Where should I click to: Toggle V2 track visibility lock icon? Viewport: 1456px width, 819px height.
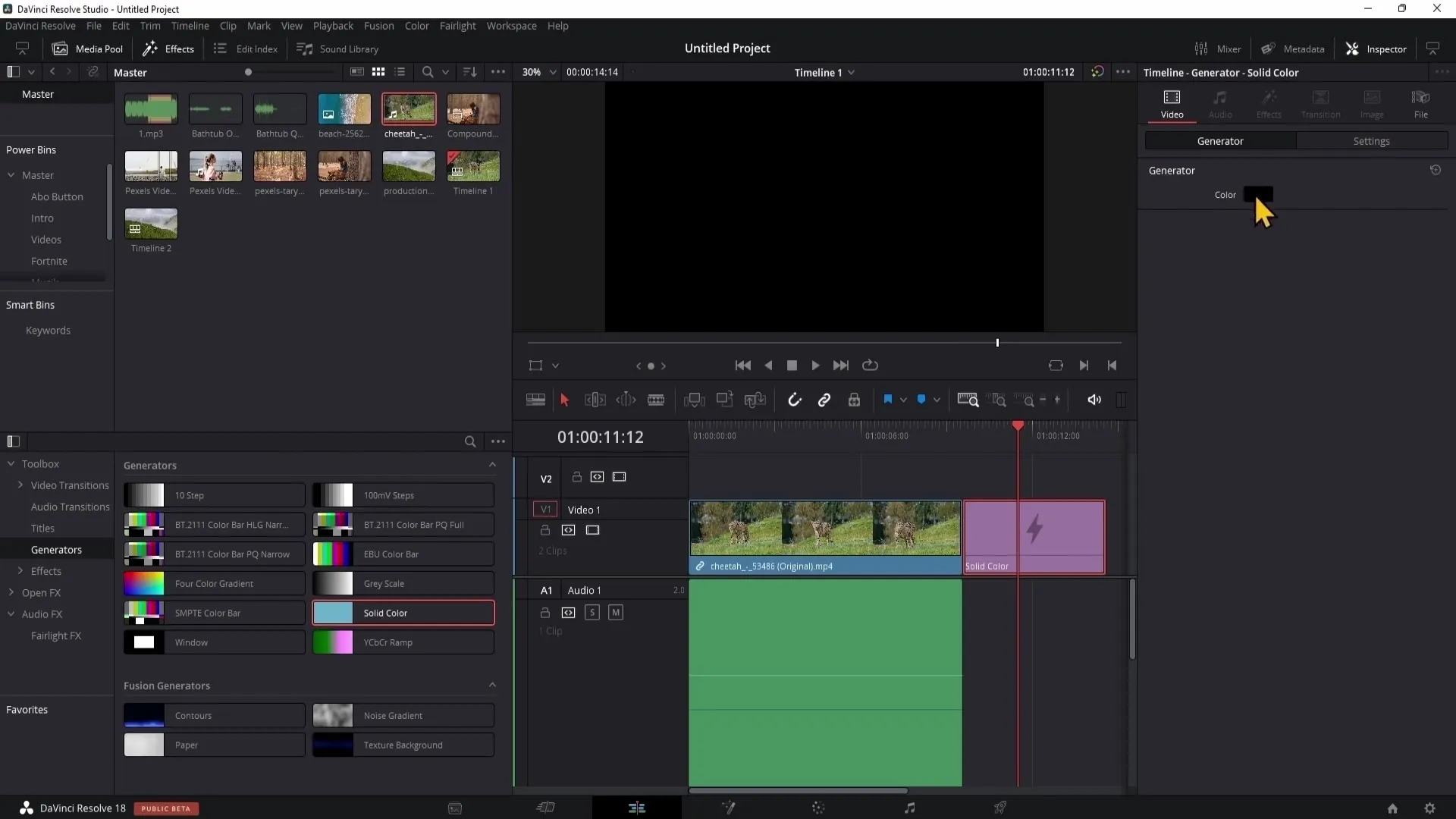click(577, 477)
